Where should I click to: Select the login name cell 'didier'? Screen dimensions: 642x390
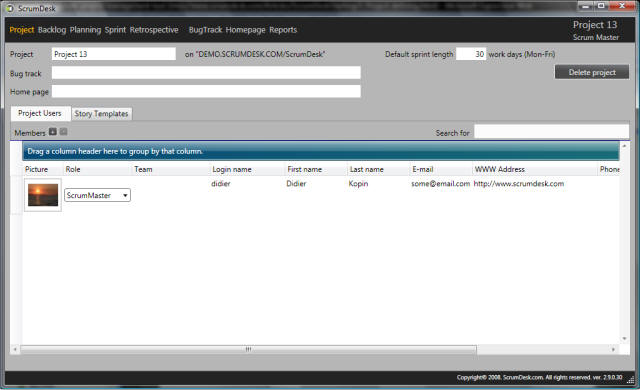pyautogui.click(x=221, y=184)
